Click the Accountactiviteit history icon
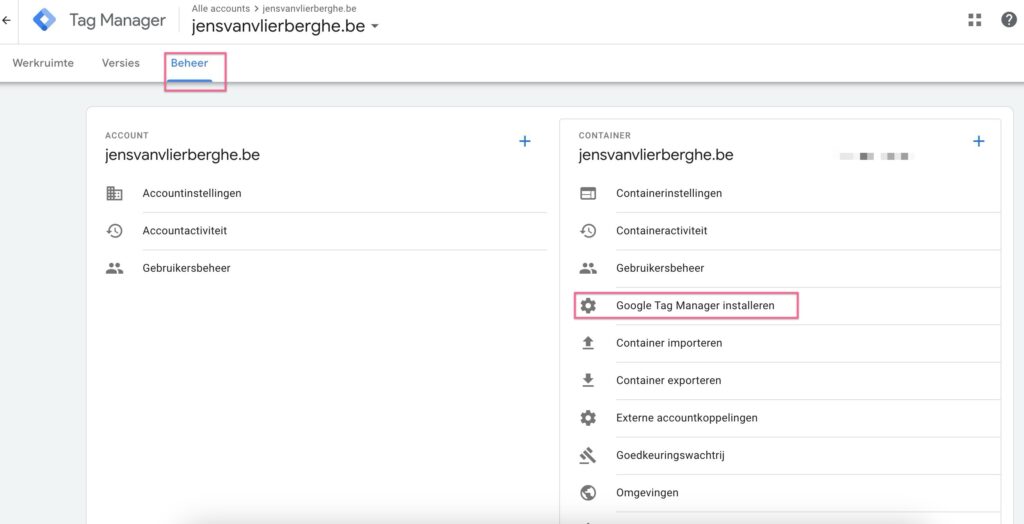 point(114,231)
